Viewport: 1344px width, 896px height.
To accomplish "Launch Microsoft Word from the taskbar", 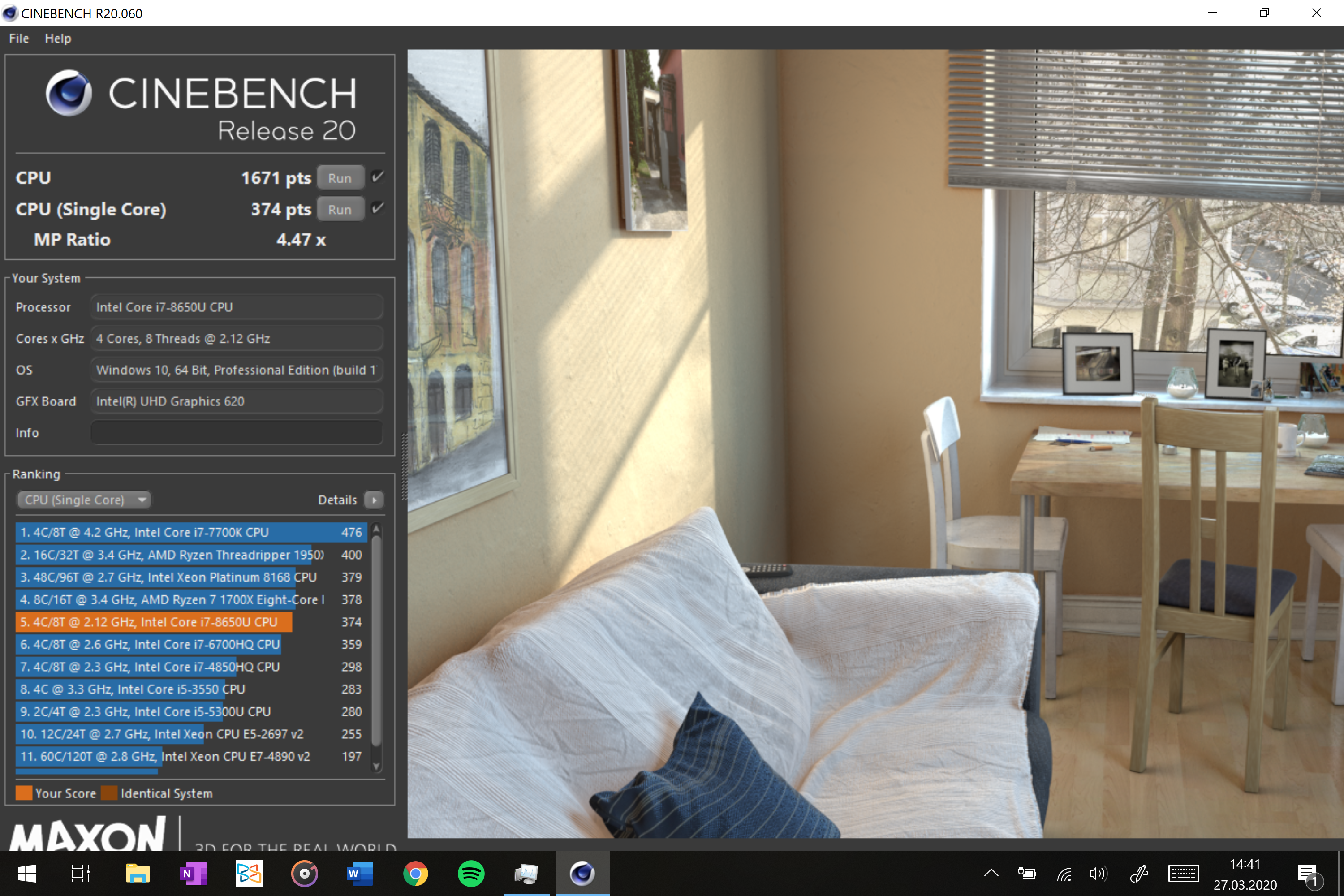I will pos(360,873).
